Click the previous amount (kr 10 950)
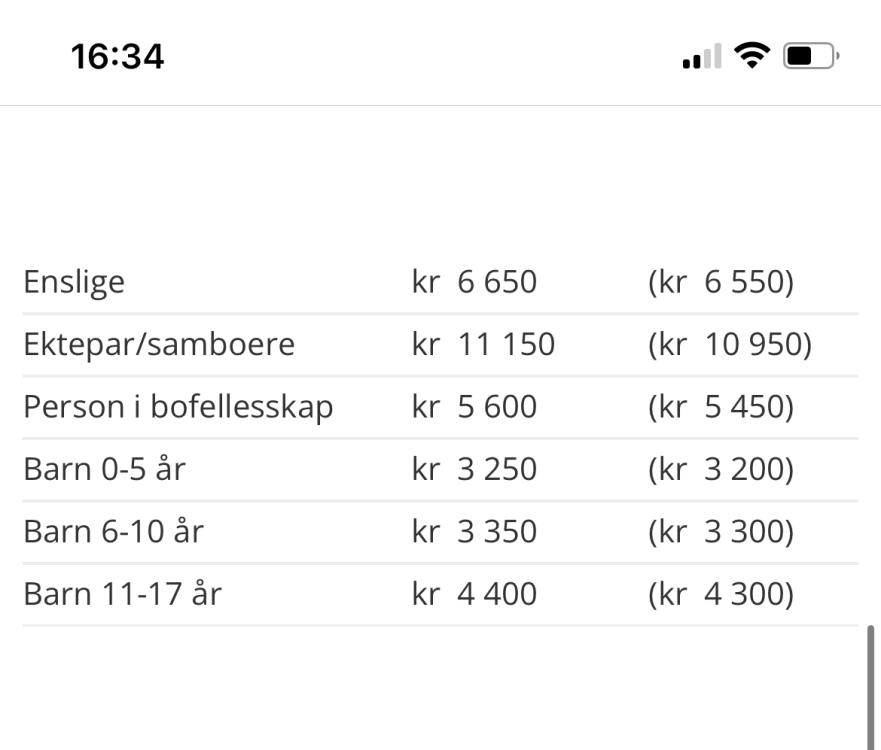Screen dimensions: 881x750 [x=730, y=344]
